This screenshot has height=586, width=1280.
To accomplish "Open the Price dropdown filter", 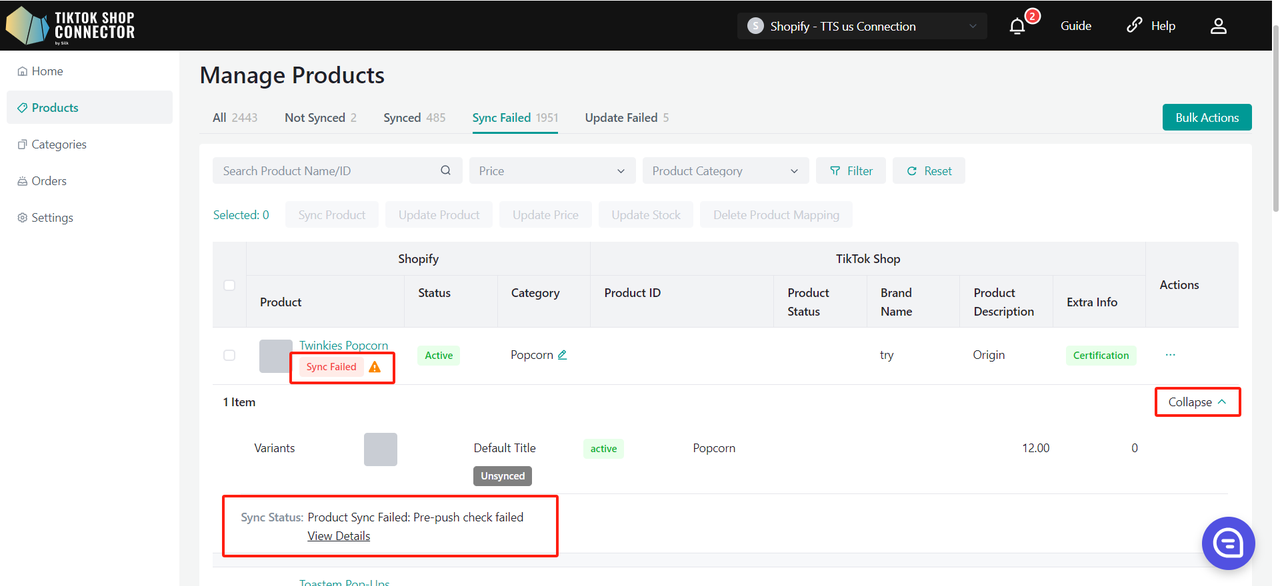I will tap(552, 171).
